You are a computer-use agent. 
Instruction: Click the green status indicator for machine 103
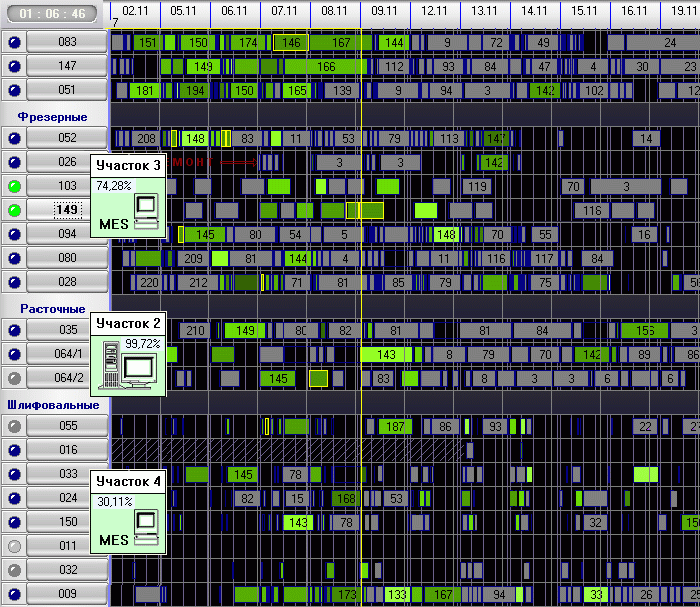tap(14, 186)
